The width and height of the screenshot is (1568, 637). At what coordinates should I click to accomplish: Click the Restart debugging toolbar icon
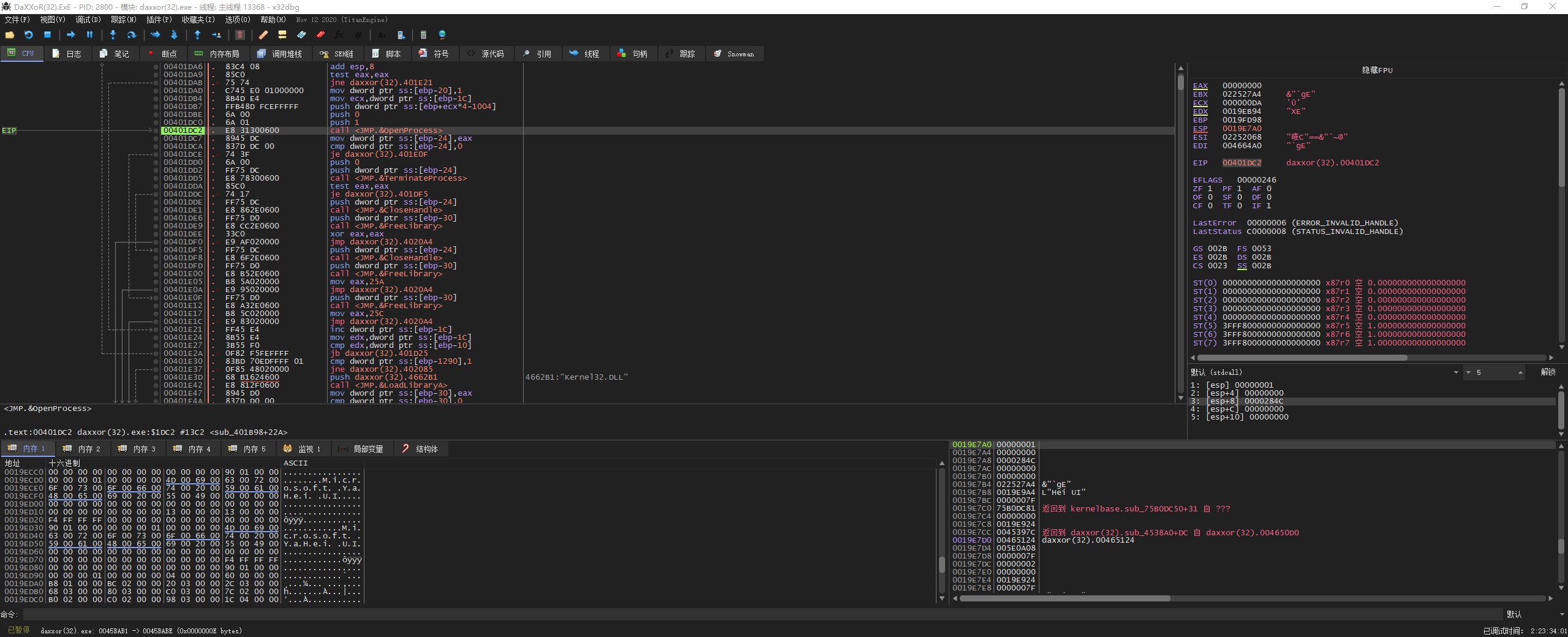[x=28, y=35]
